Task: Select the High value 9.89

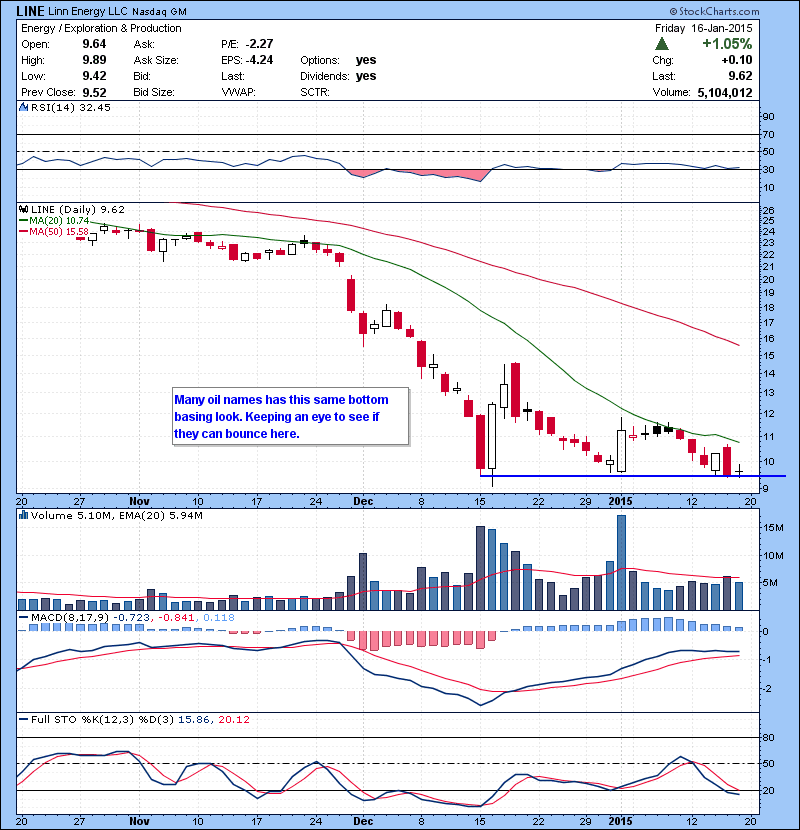Action: tap(94, 60)
